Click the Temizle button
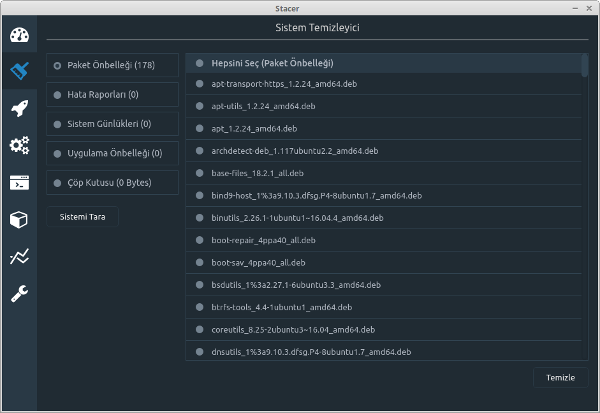The image size is (600, 413). click(561, 378)
